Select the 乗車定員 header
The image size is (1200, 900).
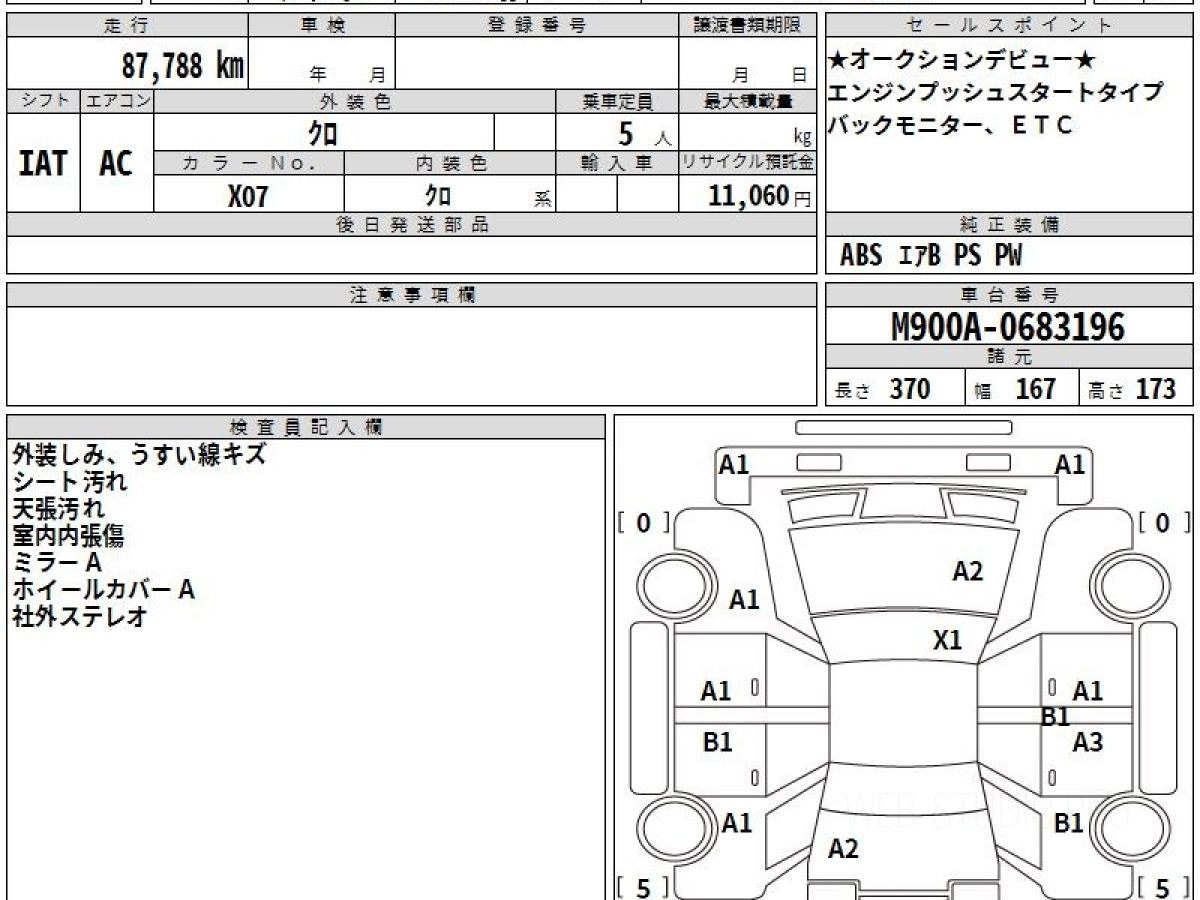617,101
